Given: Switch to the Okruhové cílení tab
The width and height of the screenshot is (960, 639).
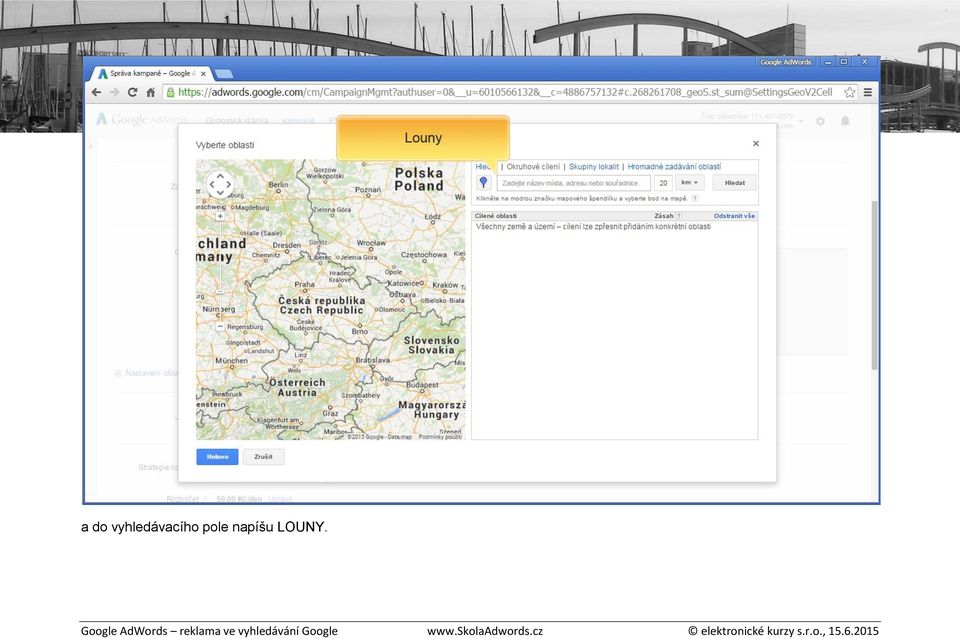Looking at the screenshot, I should [533, 166].
